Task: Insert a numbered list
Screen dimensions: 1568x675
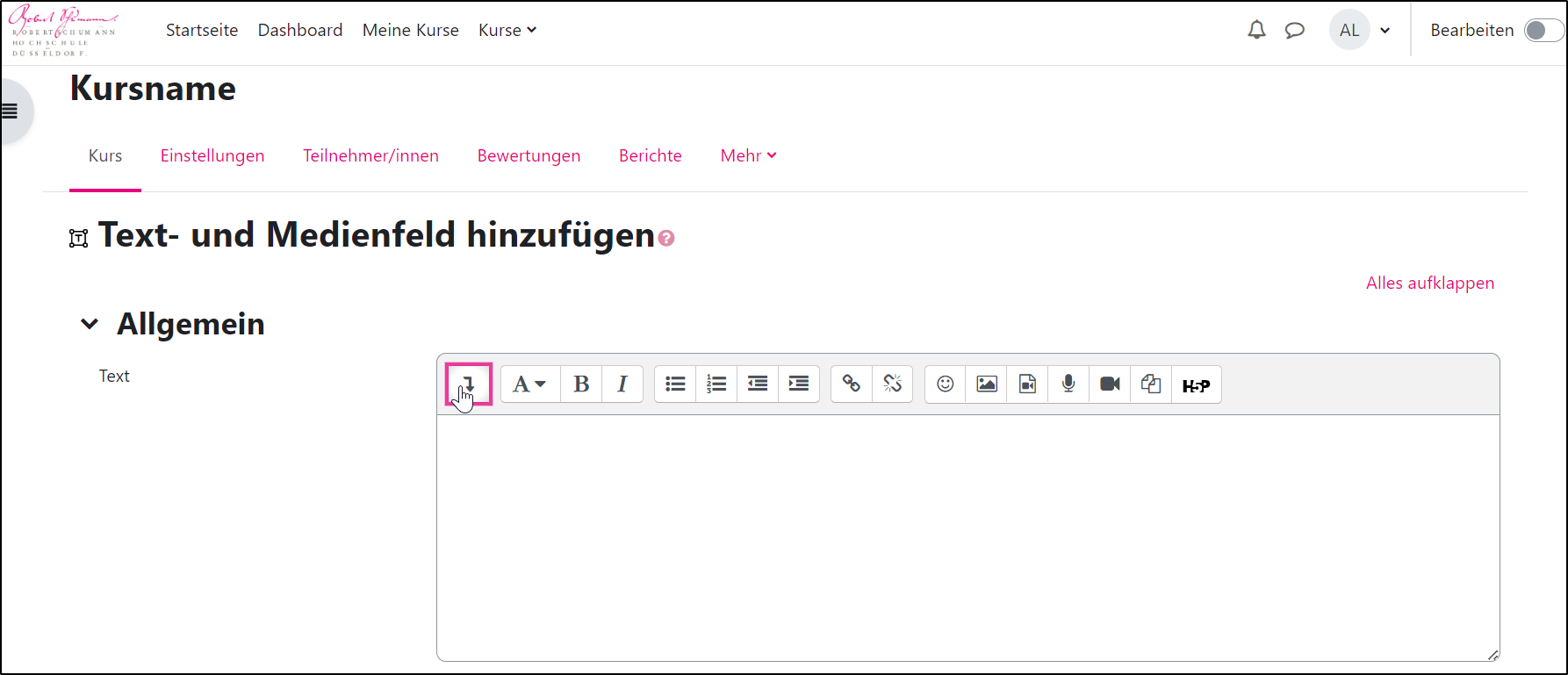Action: click(716, 384)
